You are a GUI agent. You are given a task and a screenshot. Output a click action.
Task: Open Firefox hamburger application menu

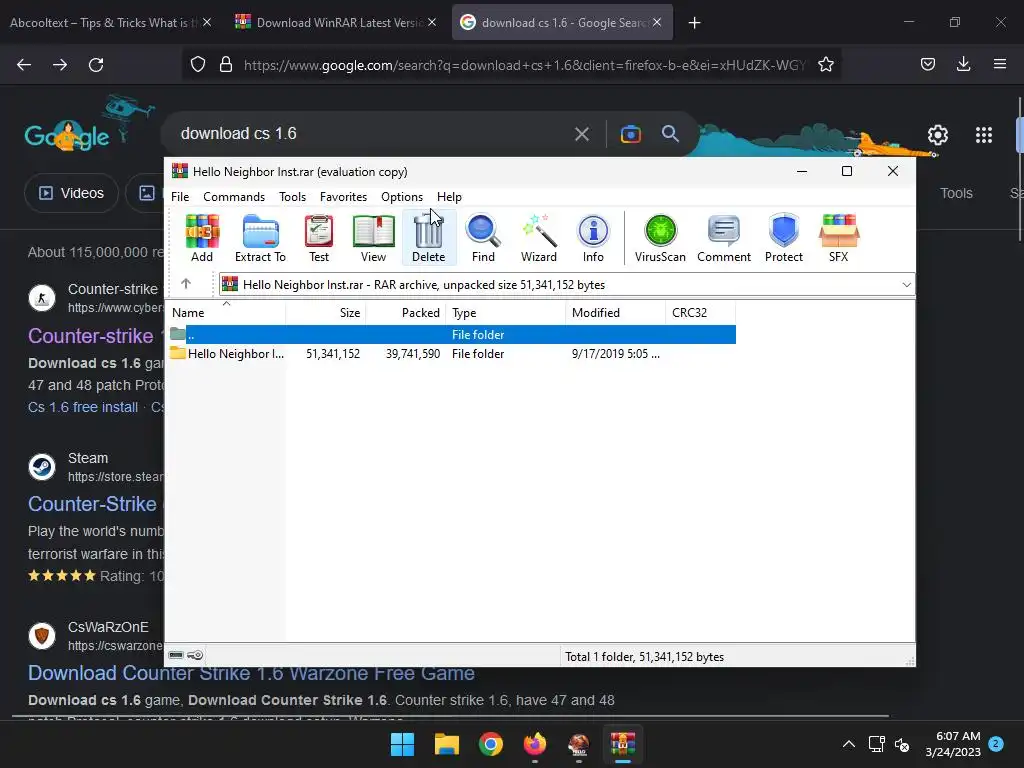(x=999, y=64)
